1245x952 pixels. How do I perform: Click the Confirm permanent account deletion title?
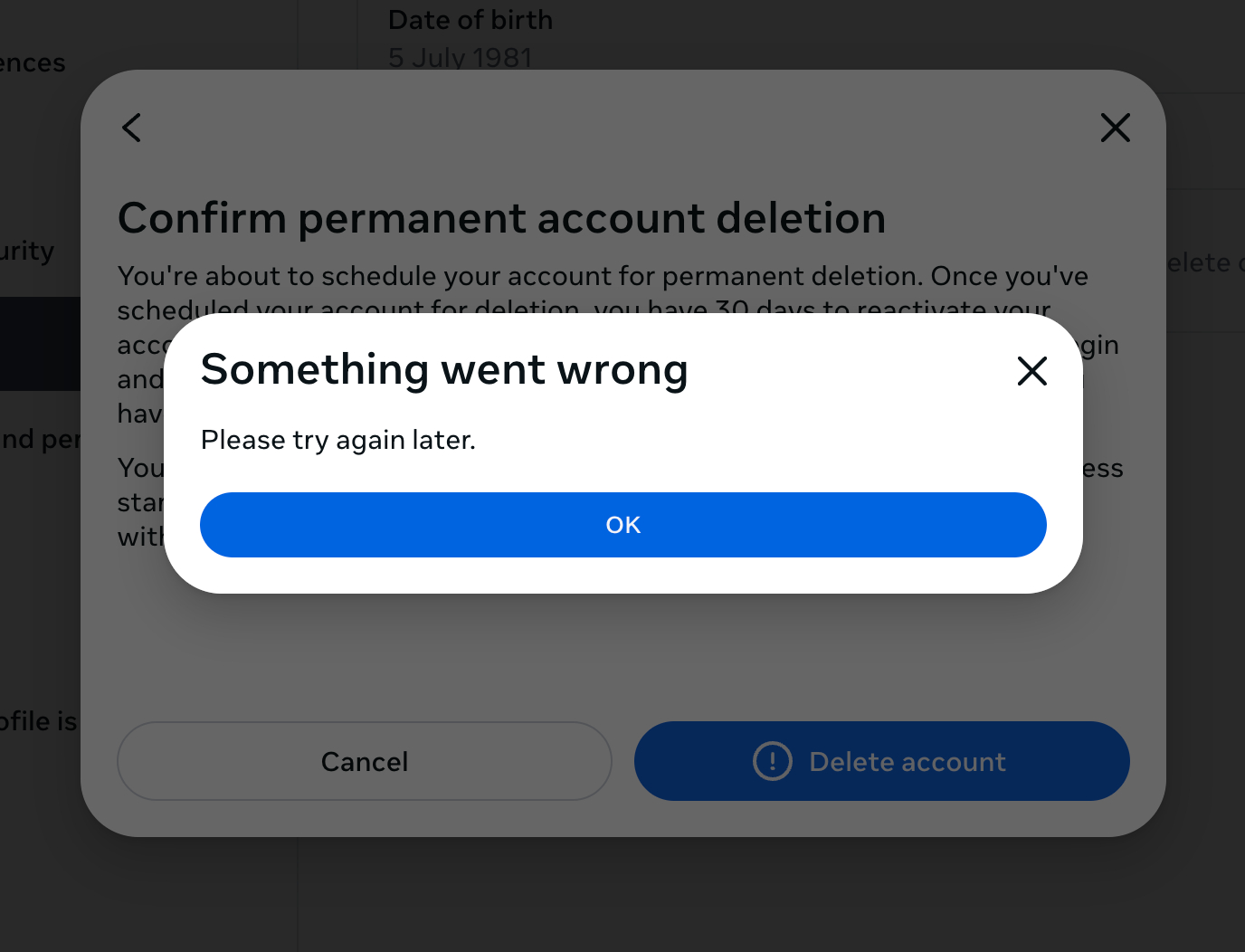click(501, 218)
